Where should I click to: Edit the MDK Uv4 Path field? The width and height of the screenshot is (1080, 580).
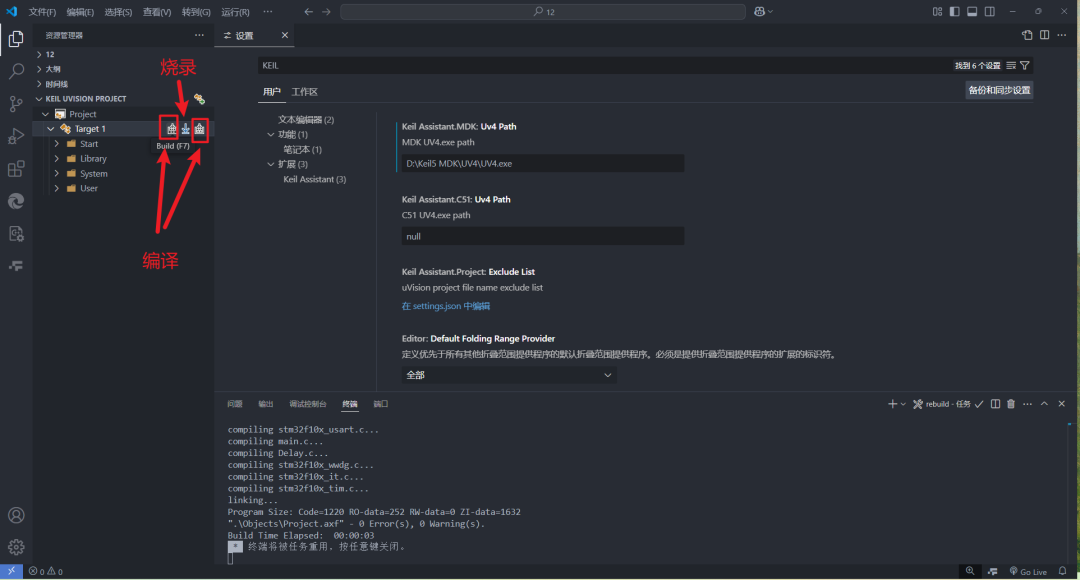(x=543, y=163)
